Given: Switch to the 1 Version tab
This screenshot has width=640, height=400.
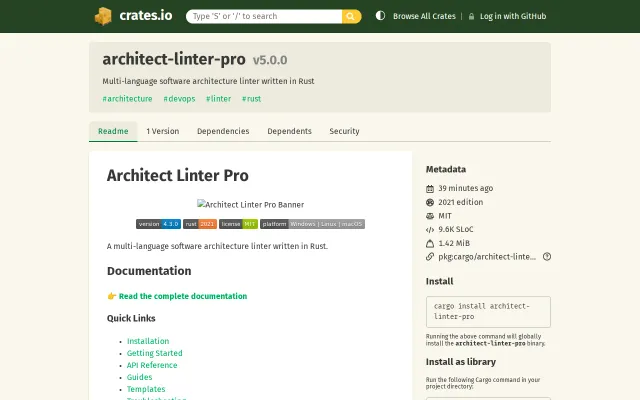Looking at the screenshot, I should [x=162, y=131].
